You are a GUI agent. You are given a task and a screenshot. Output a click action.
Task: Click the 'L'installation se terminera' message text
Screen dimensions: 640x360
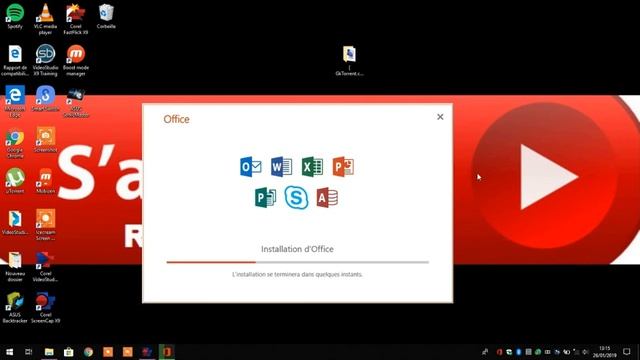tap(297, 274)
